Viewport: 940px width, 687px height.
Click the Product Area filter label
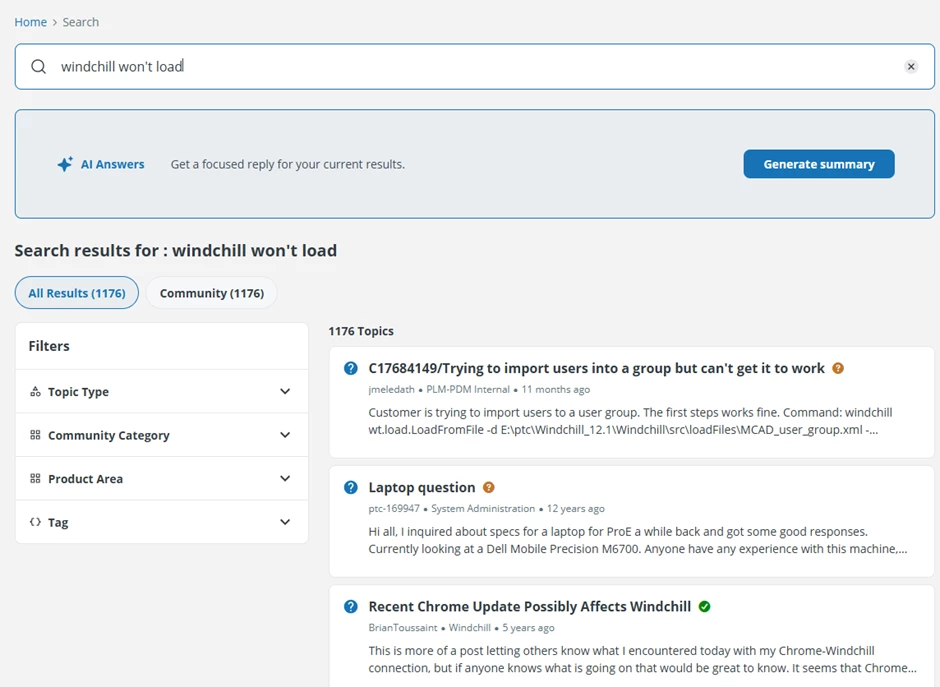[85, 479]
